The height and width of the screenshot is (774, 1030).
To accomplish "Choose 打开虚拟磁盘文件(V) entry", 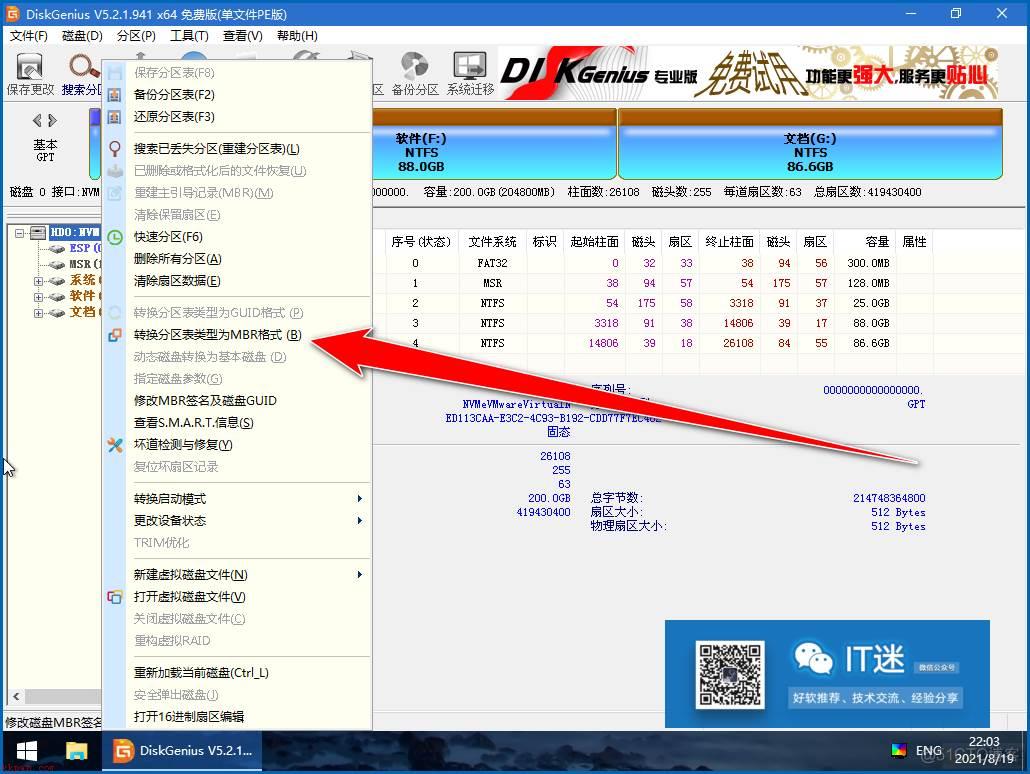I will click(189, 597).
